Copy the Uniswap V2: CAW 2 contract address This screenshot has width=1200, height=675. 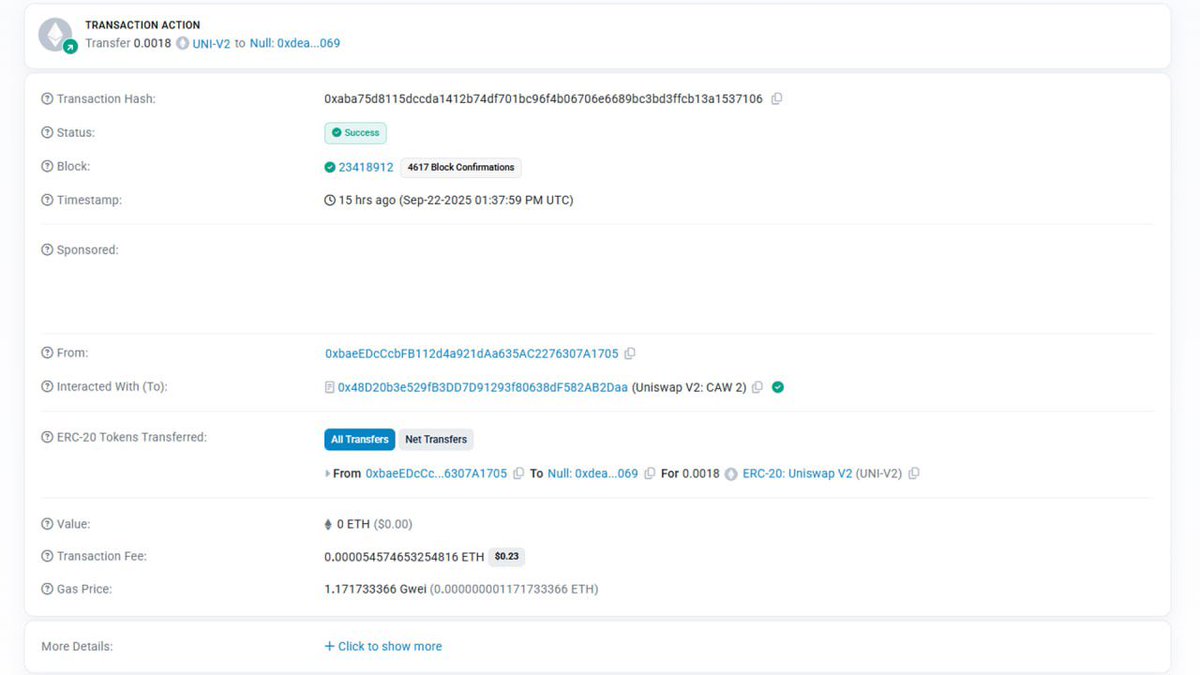pyautogui.click(x=757, y=387)
